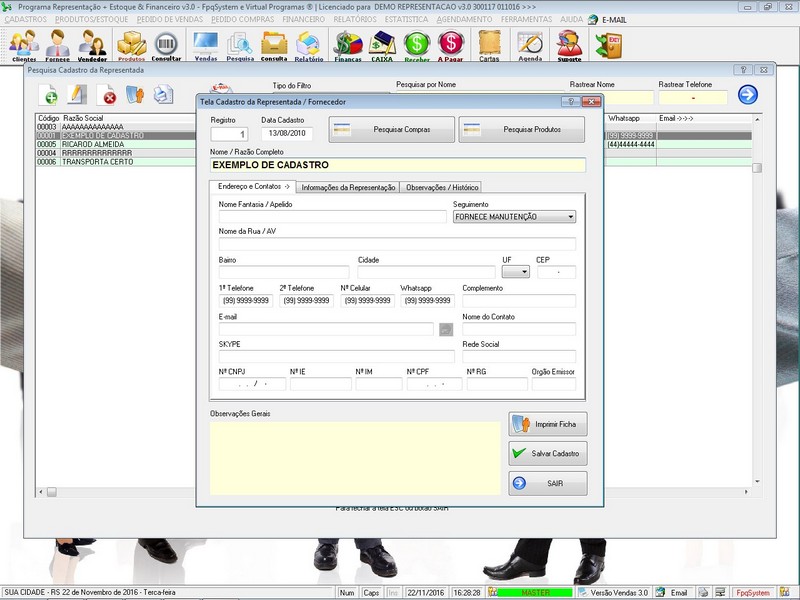Open the UF state dropdown

click(515, 272)
